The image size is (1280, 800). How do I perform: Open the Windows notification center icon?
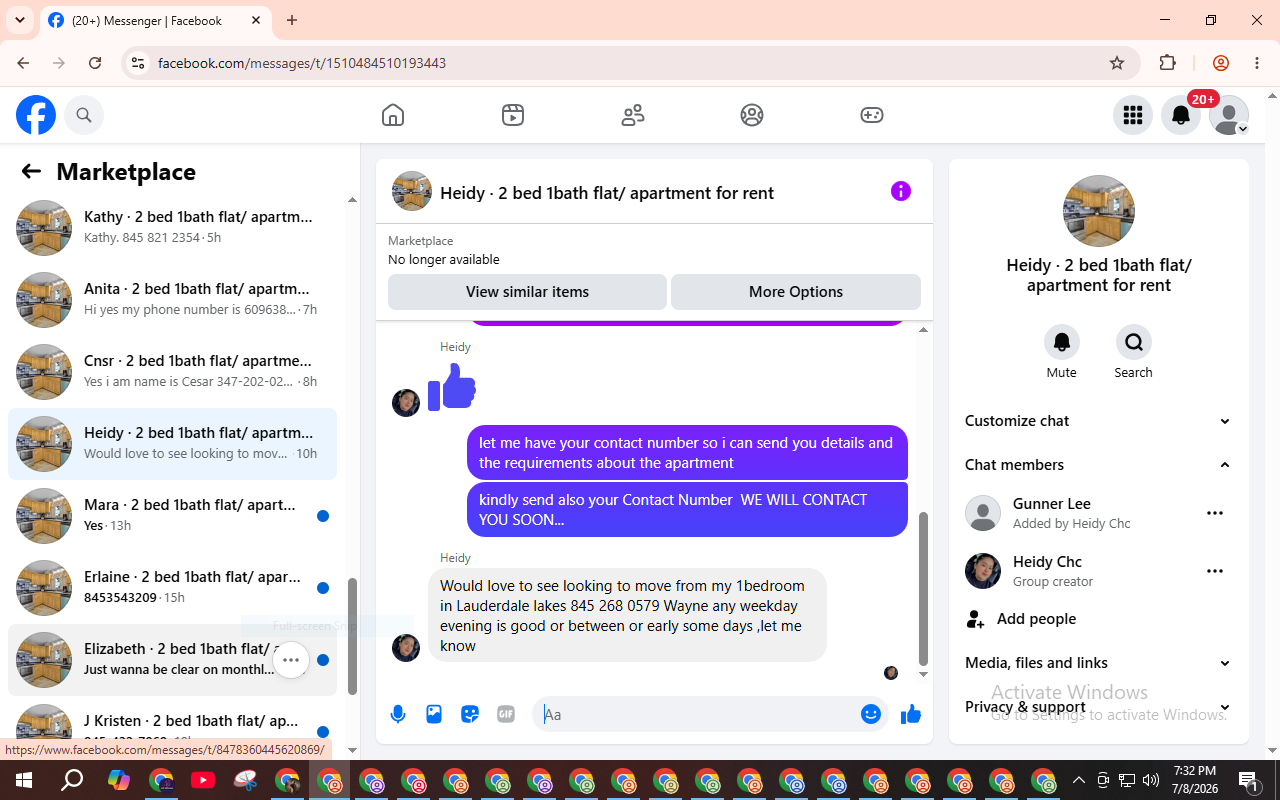pyautogui.click(x=1248, y=780)
